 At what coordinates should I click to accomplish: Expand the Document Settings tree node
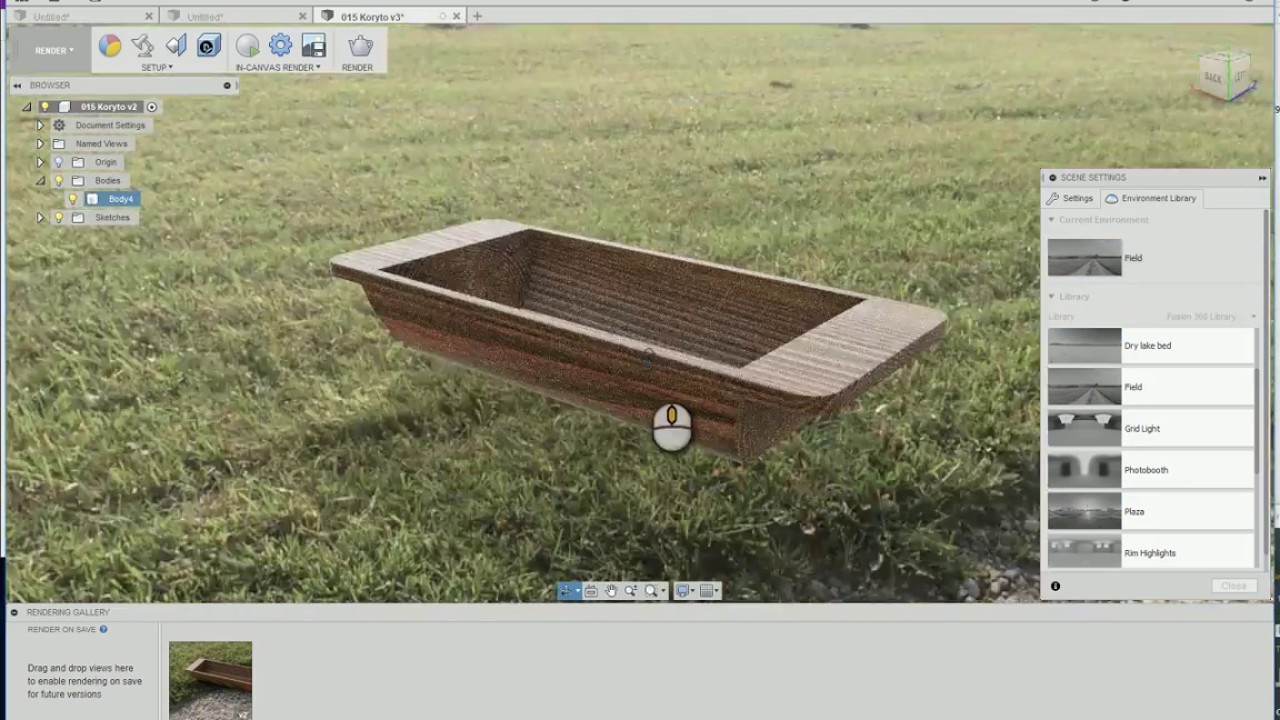[40, 125]
